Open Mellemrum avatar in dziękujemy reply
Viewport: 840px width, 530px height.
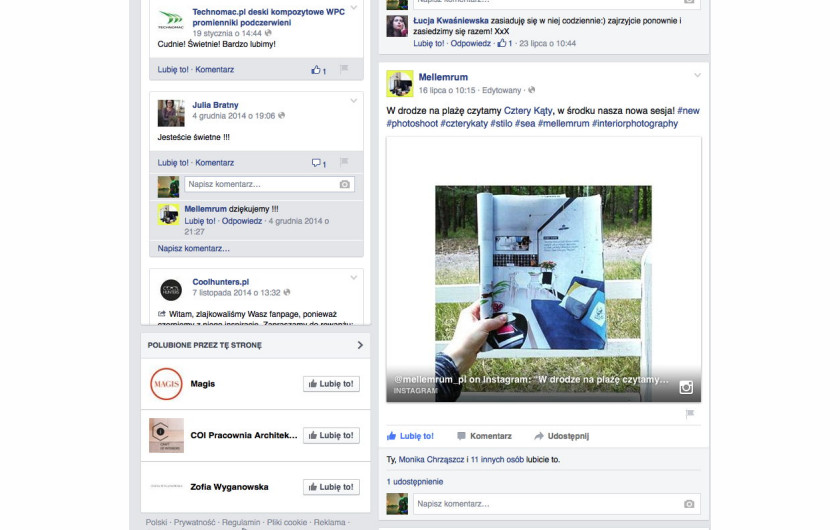click(168, 214)
